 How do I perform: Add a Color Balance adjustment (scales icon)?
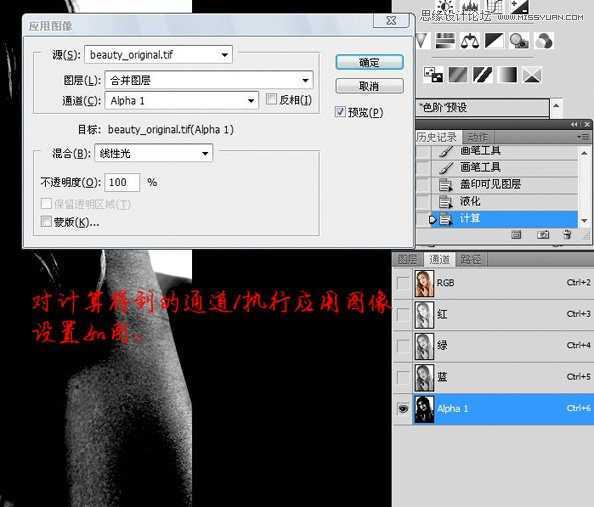pos(470,41)
